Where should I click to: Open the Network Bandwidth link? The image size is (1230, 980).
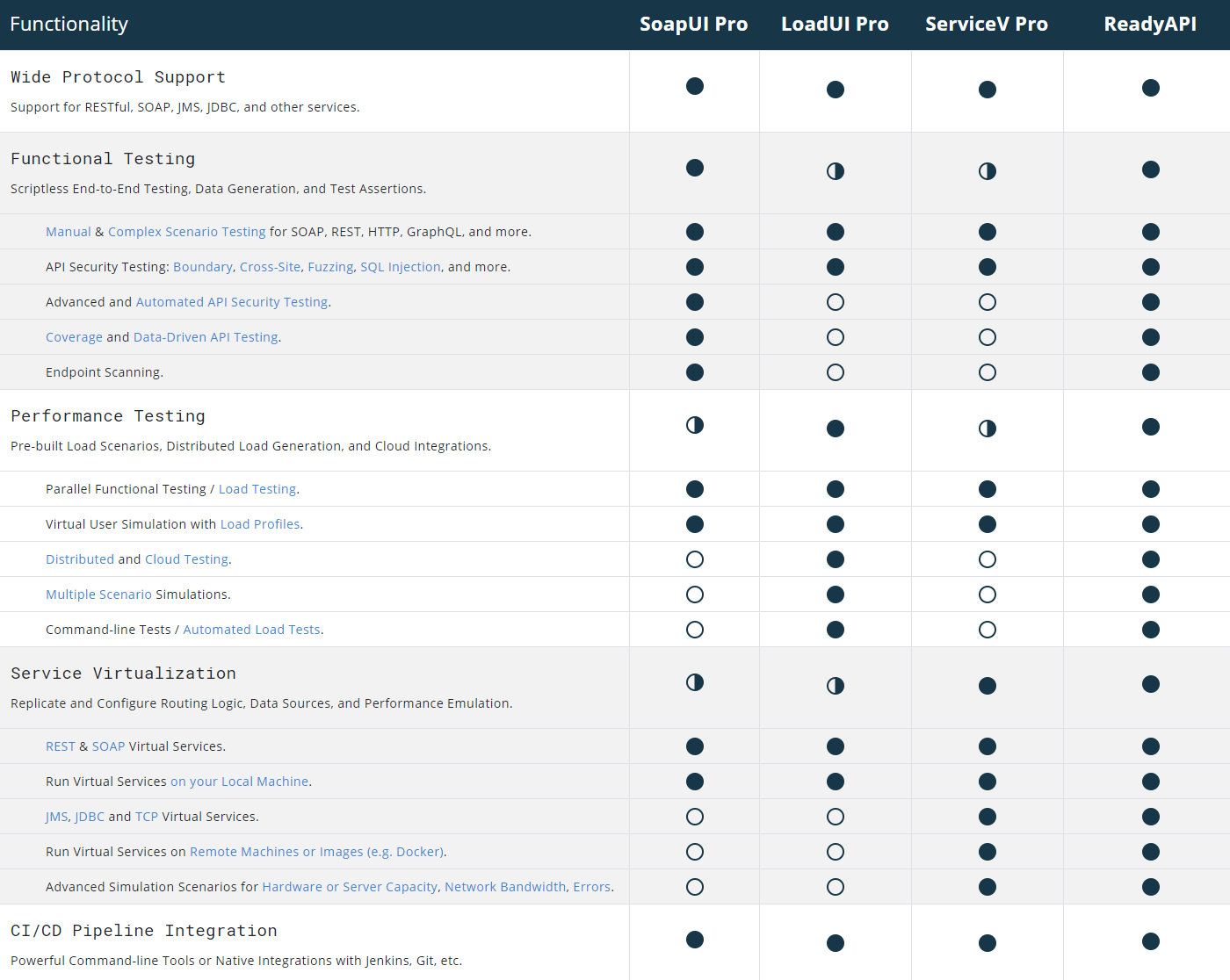click(x=505, y=887)
